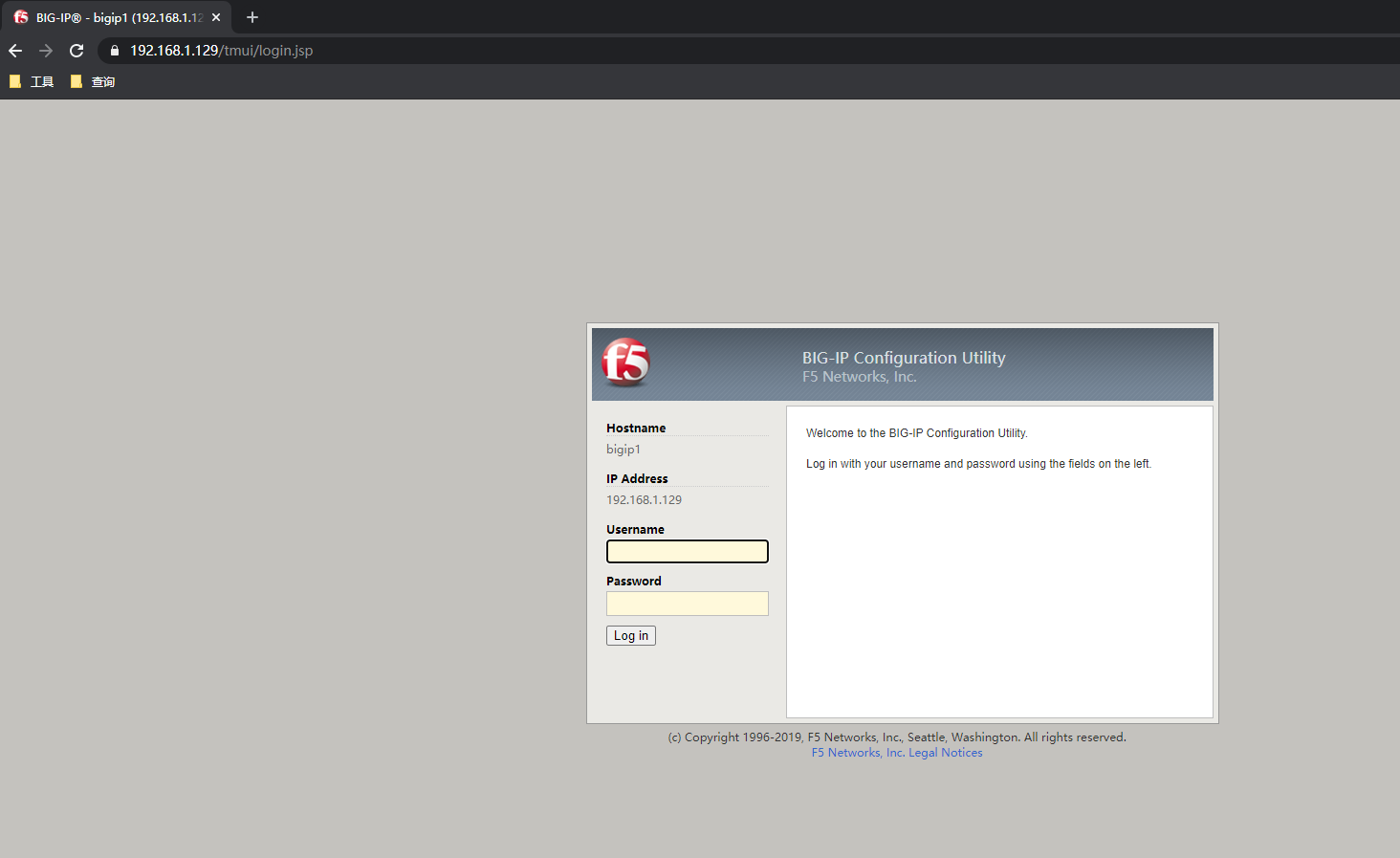Open the 工具 bookmarks folder
This screenshot has height=858, width=1400.
(32, 82)
